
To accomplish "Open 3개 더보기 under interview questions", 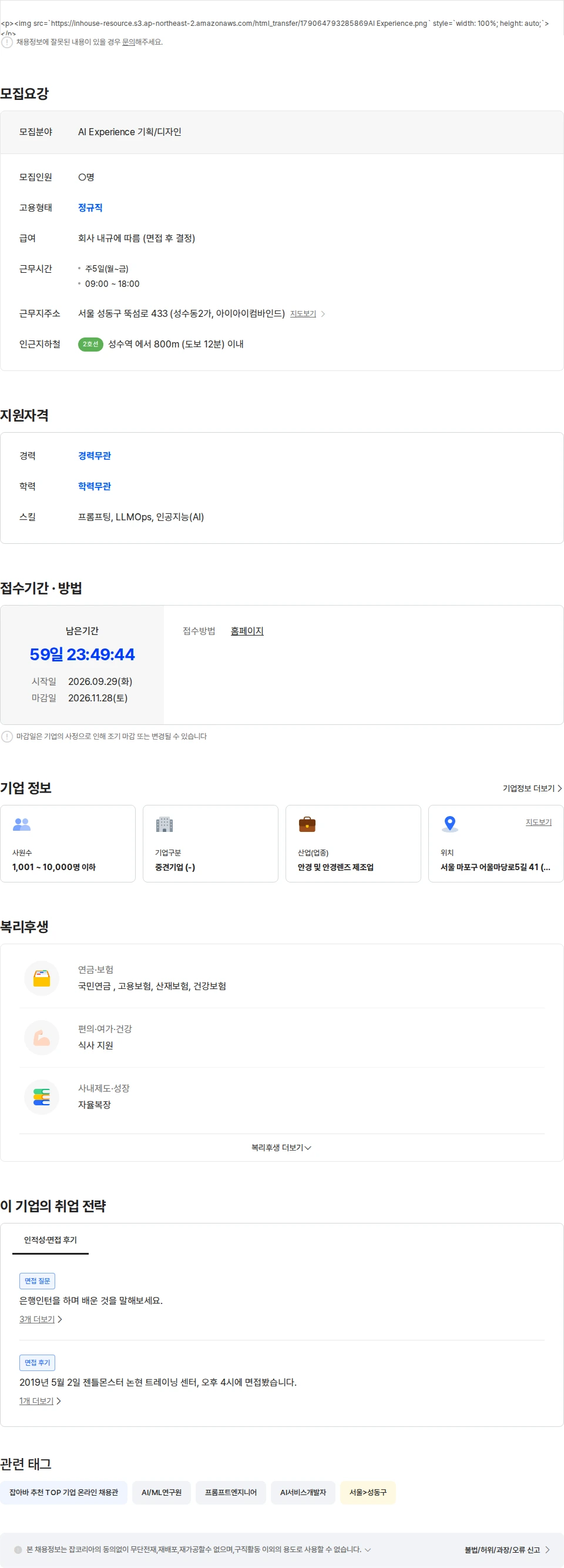I will click(x=37, y=1319).
